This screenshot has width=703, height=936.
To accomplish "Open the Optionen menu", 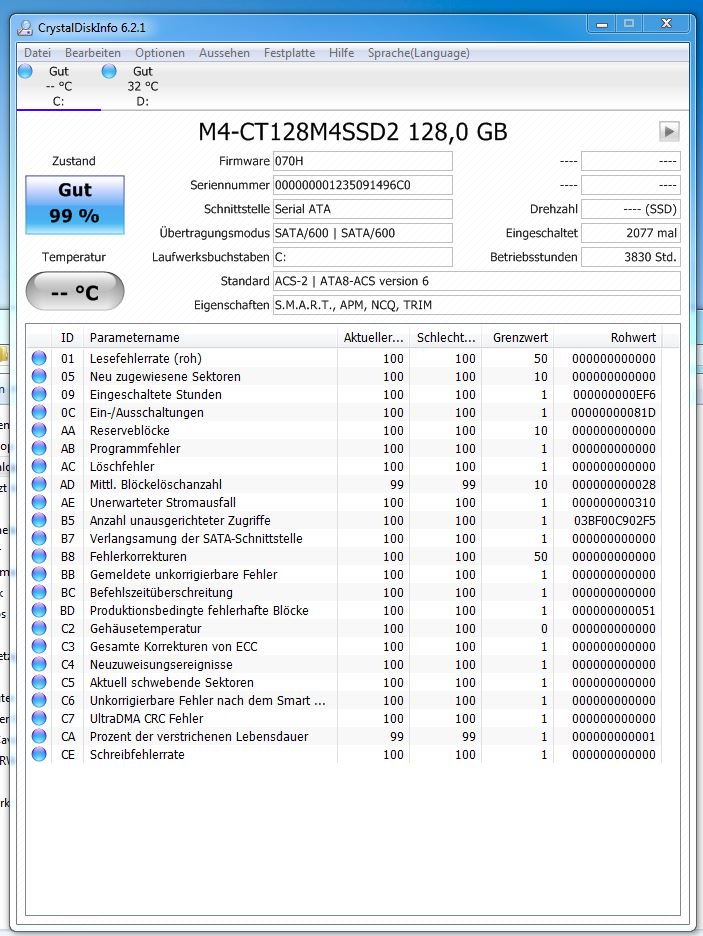I will (x=160, y=53).
